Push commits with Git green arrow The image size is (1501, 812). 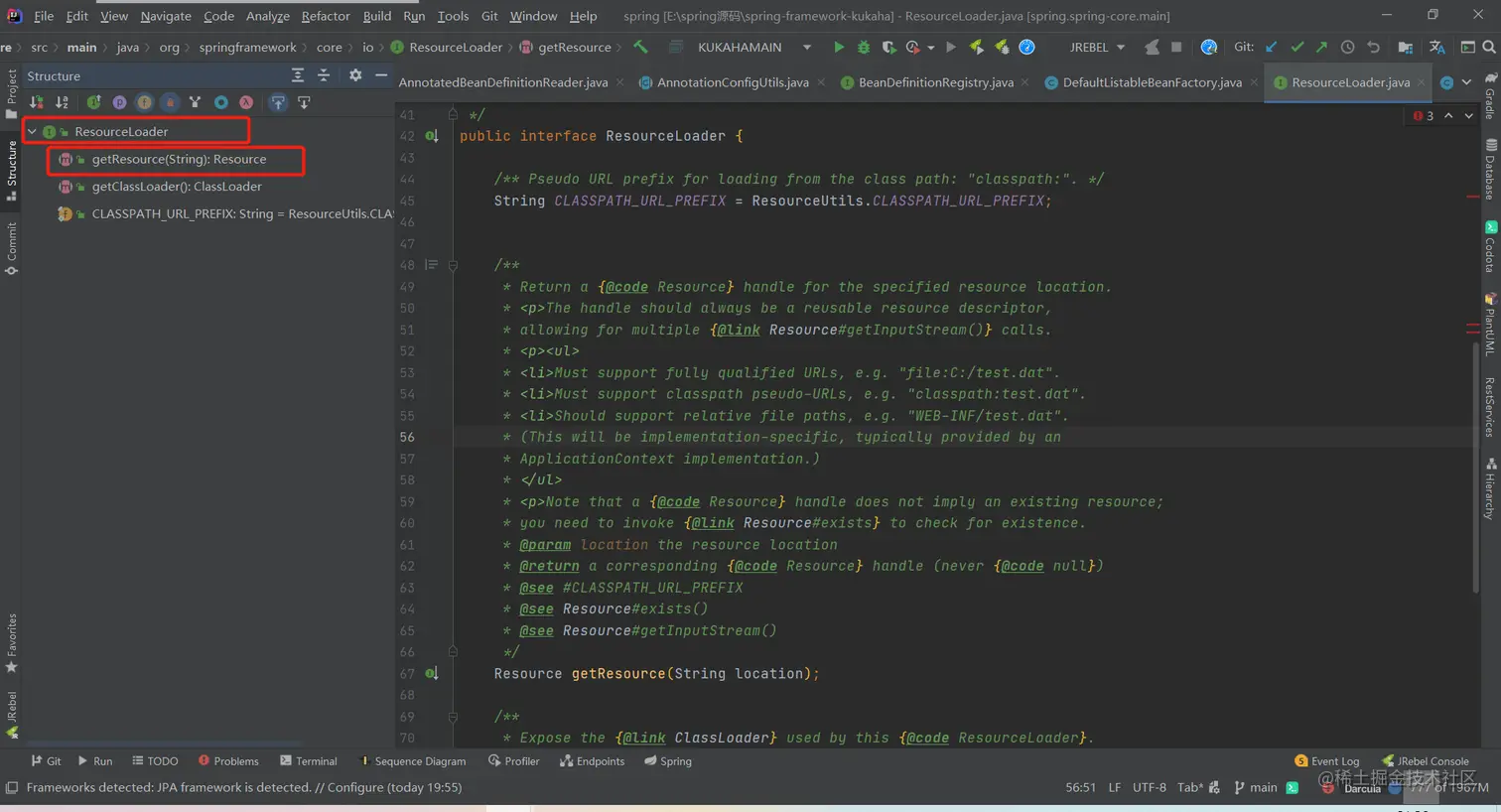1321,47
